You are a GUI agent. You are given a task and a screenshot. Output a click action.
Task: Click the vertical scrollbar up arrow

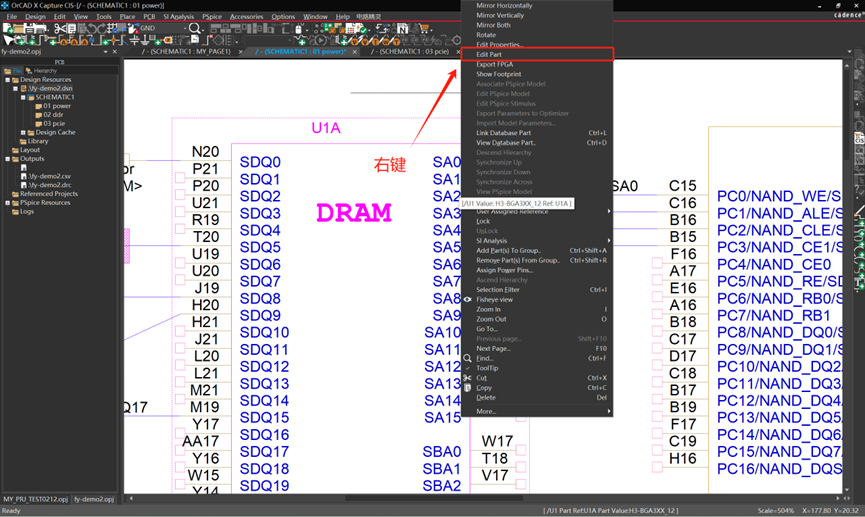tap(847, 65)
